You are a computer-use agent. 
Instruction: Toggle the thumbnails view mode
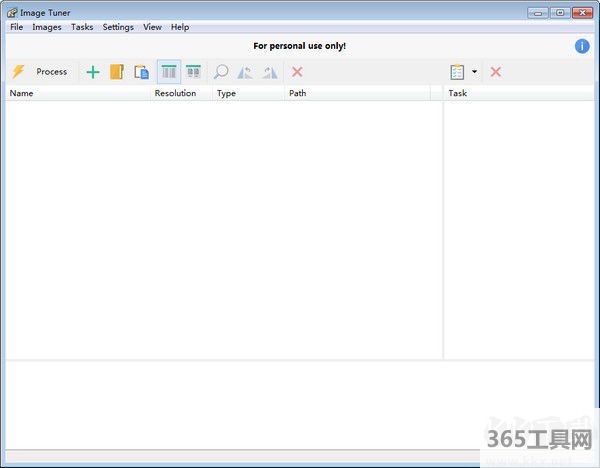pos(193,72)
